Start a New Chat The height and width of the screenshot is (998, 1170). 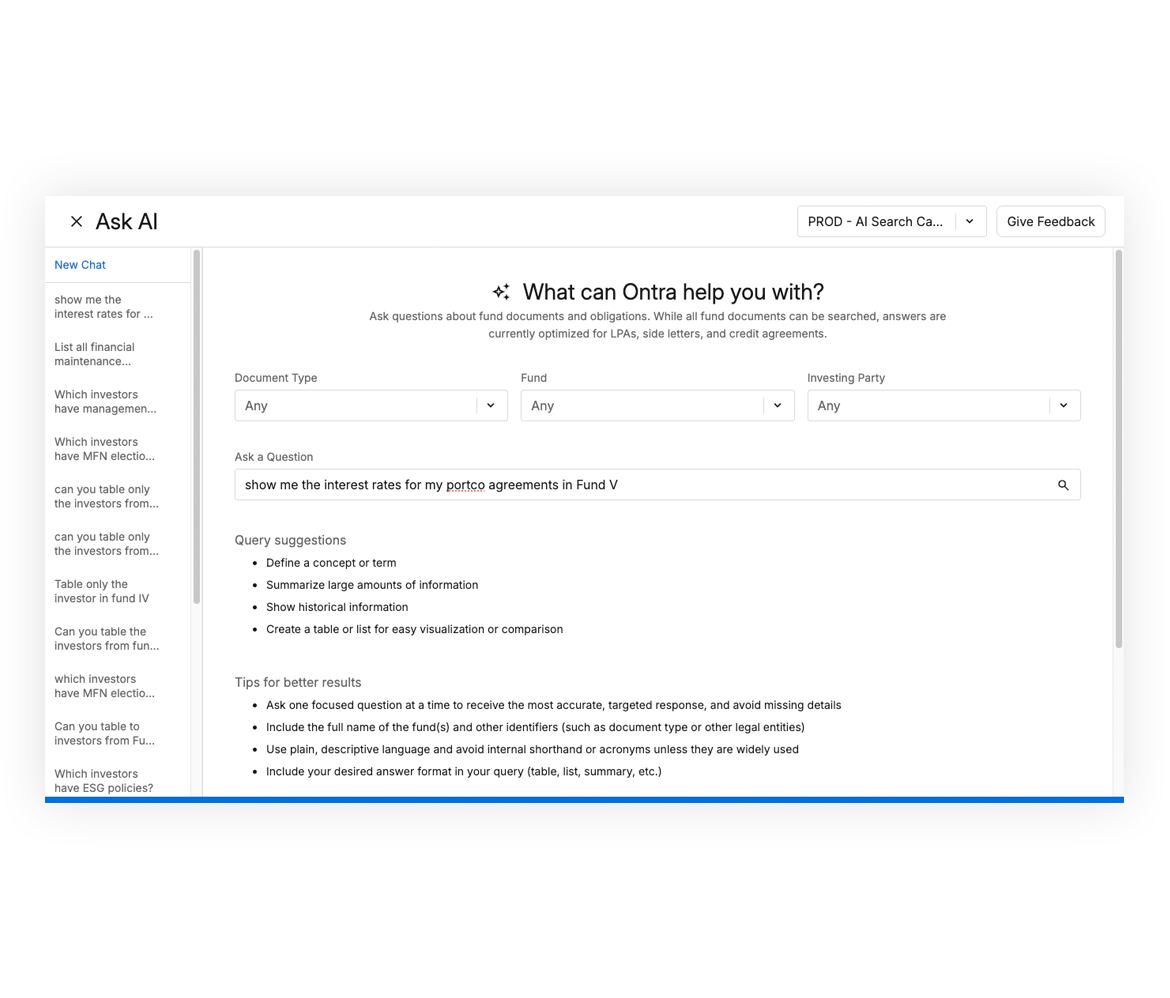tap(80, 265)
